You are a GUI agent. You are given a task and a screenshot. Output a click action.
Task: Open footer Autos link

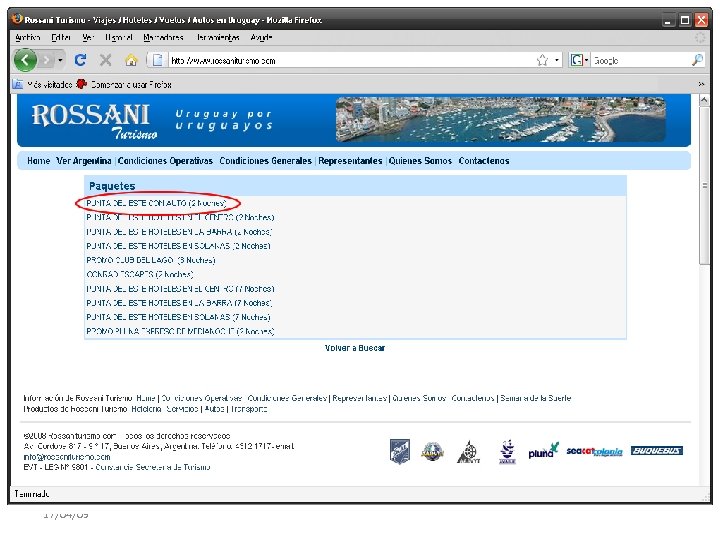coord(214,409)
